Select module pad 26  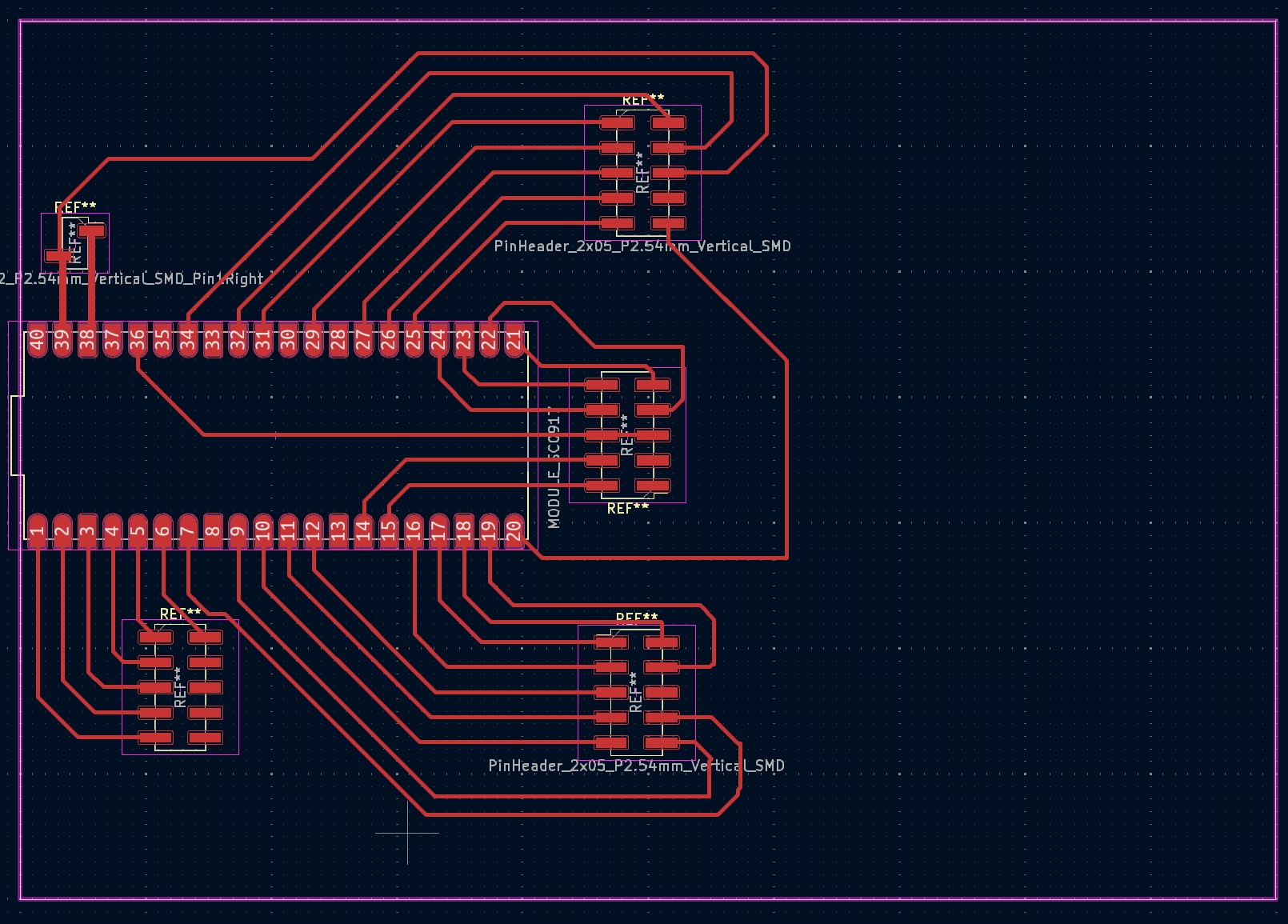(388, 340)
